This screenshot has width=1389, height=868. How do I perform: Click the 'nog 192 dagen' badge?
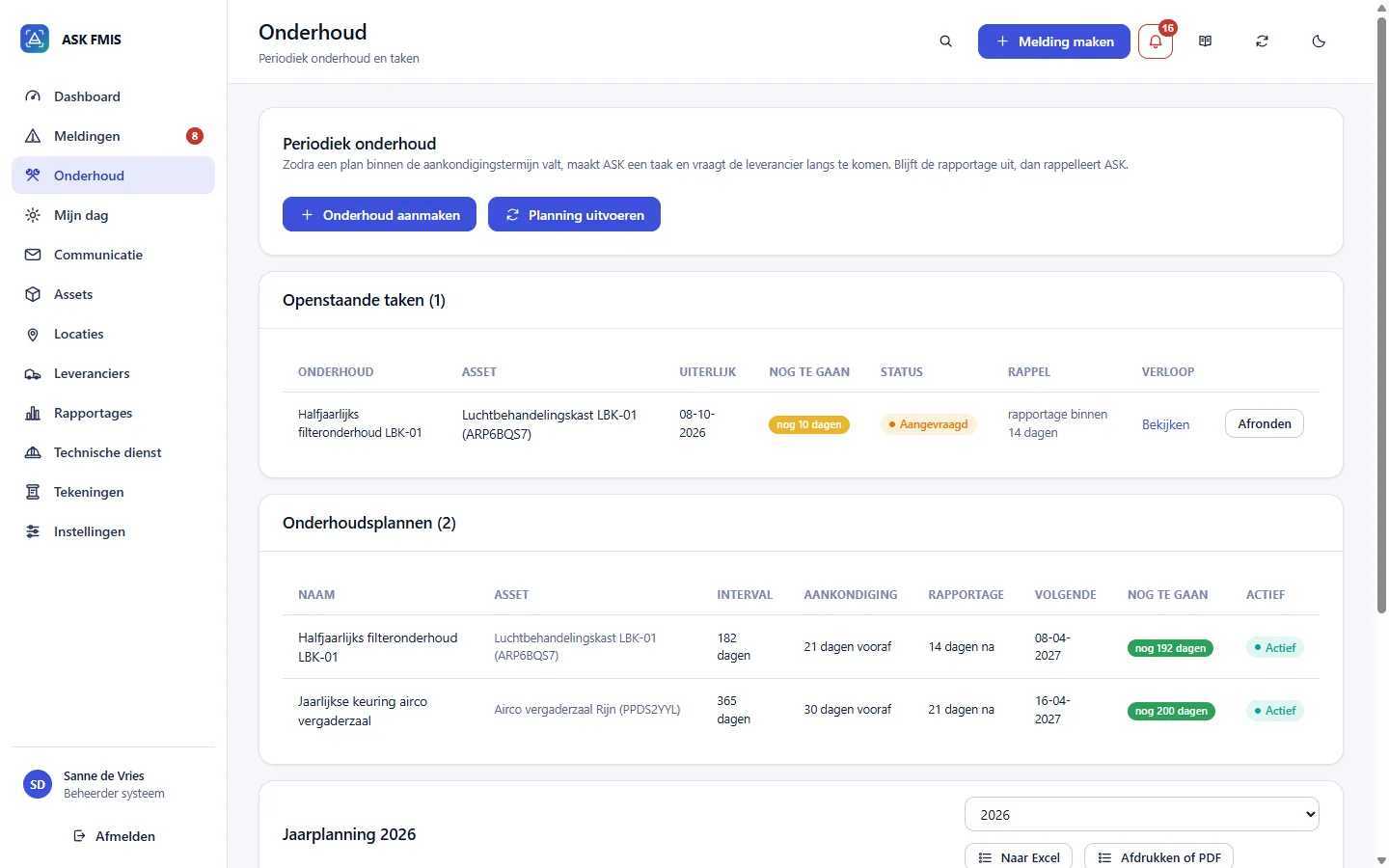coord(1171,648)
